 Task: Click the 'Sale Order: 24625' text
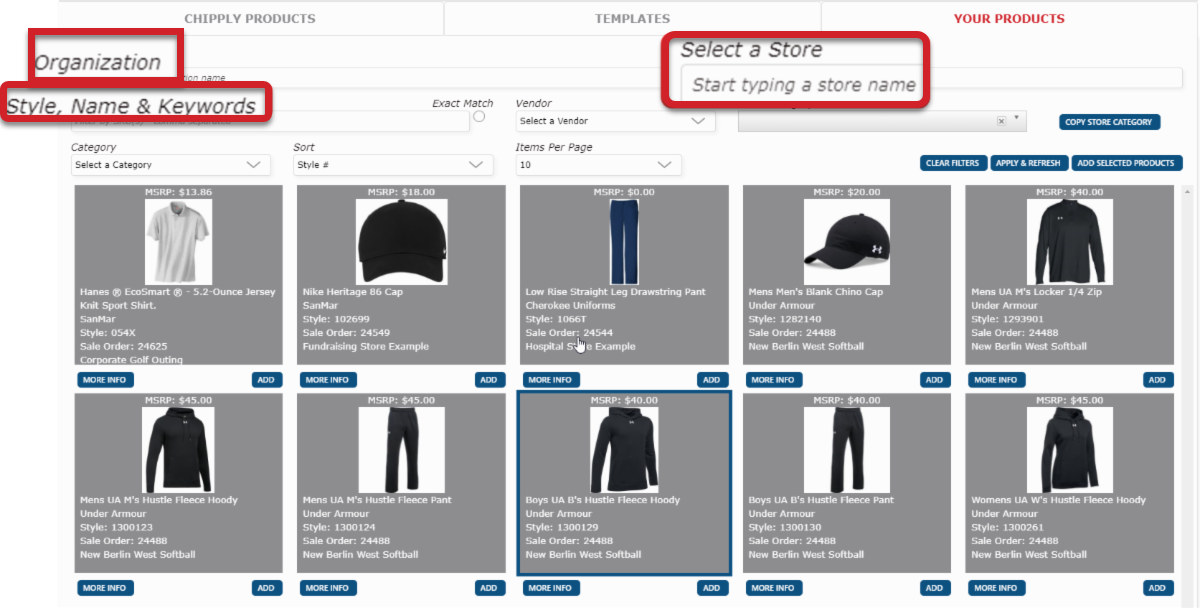tap(122, 347)
